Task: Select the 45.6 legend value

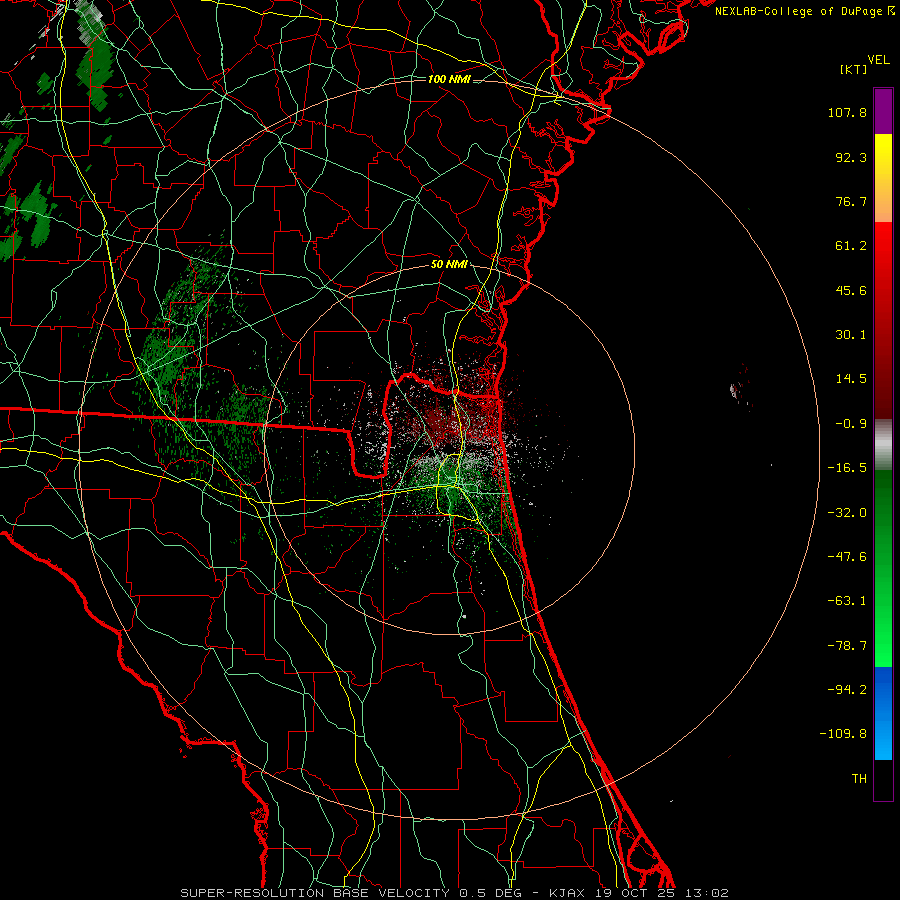Action: pos(851,290)
